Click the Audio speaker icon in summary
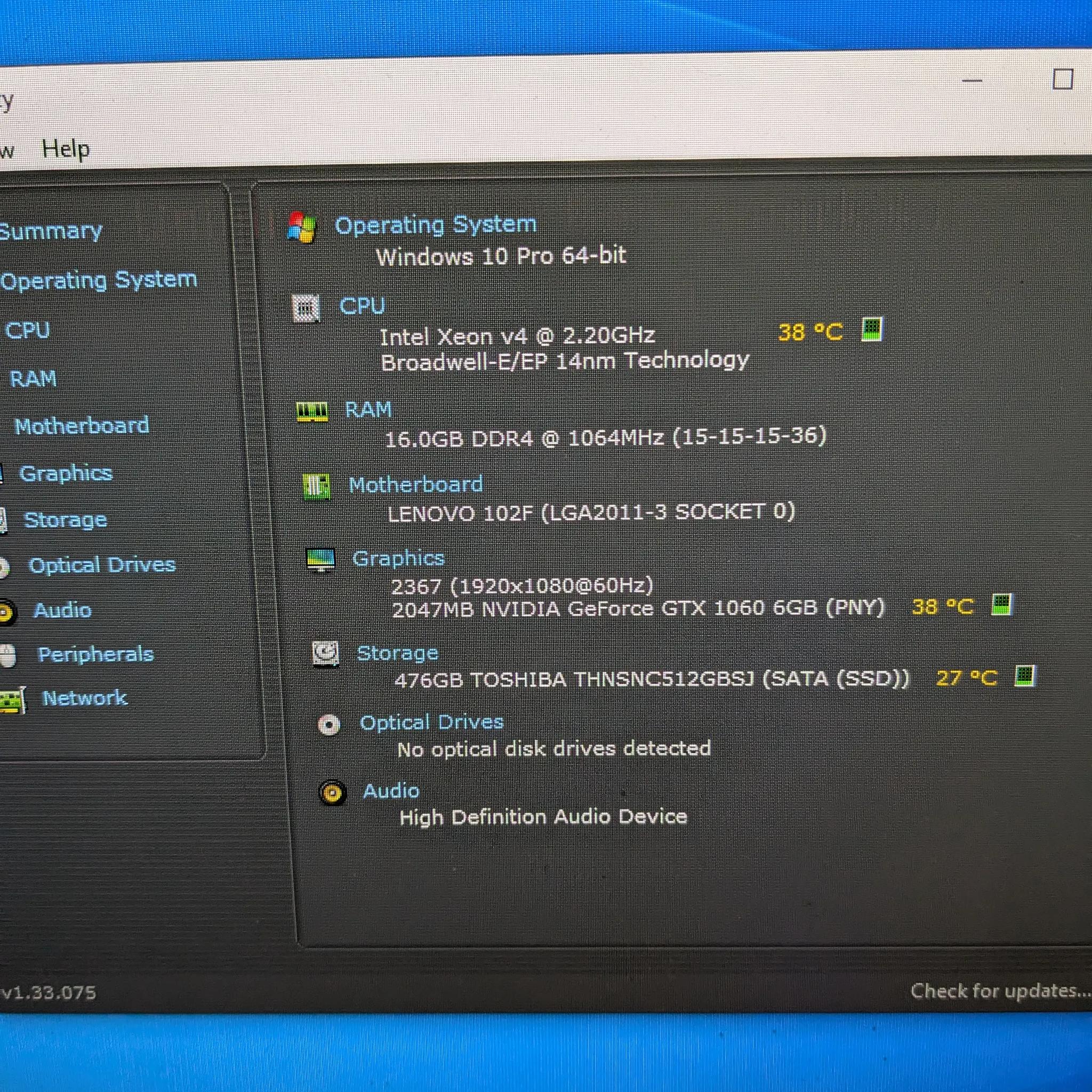1092x1092 pixels. (332, 793)
